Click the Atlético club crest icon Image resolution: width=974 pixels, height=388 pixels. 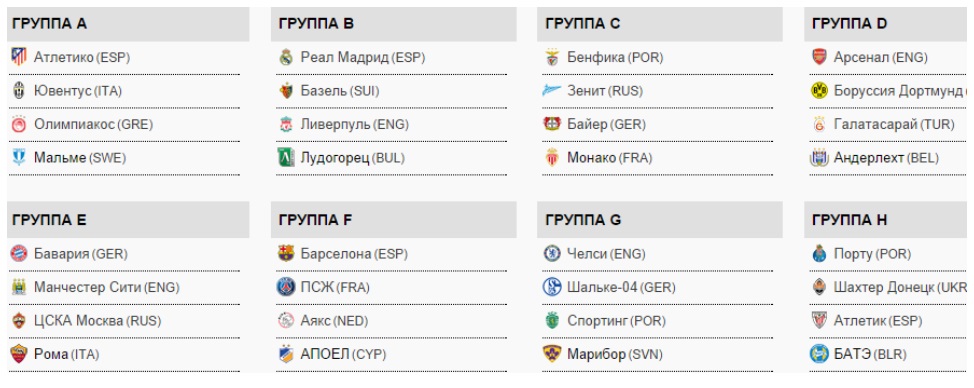[19, 57]
